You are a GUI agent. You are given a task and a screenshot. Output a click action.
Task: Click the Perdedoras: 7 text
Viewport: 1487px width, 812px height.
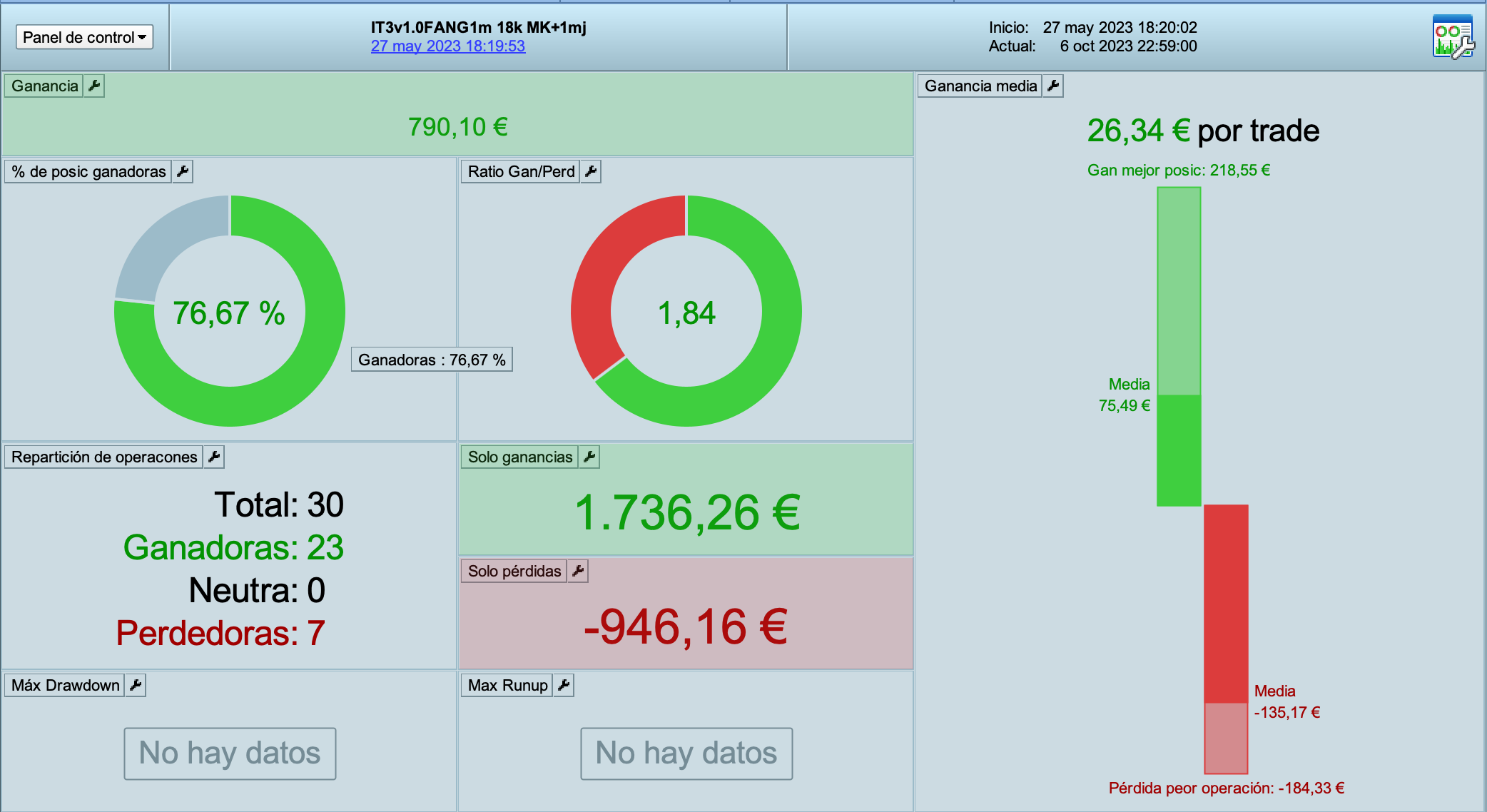point(220,634)
